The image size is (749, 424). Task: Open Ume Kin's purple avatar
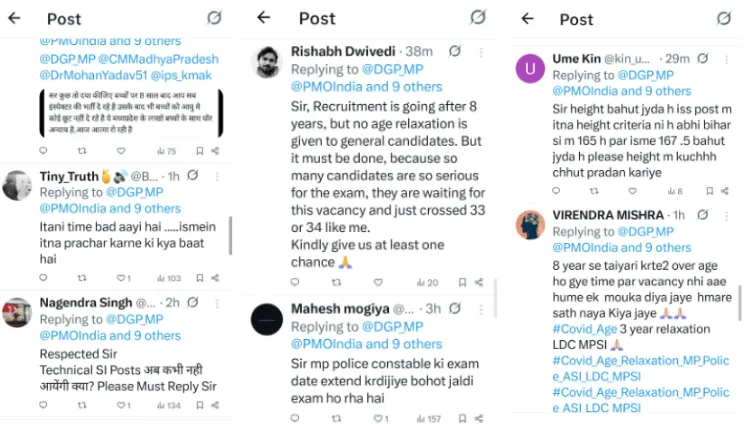530,67
